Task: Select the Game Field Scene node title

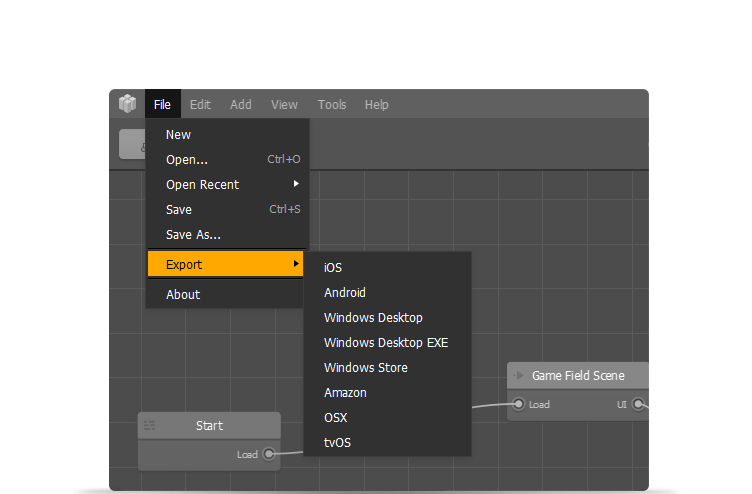Action: pyautogui.click(x=578, y=376)
